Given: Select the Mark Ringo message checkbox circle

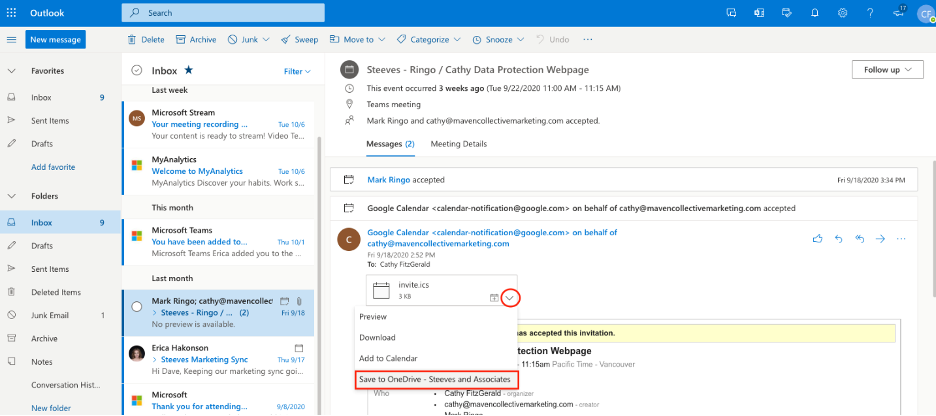Looking at the screenshot, I should 137,306.
